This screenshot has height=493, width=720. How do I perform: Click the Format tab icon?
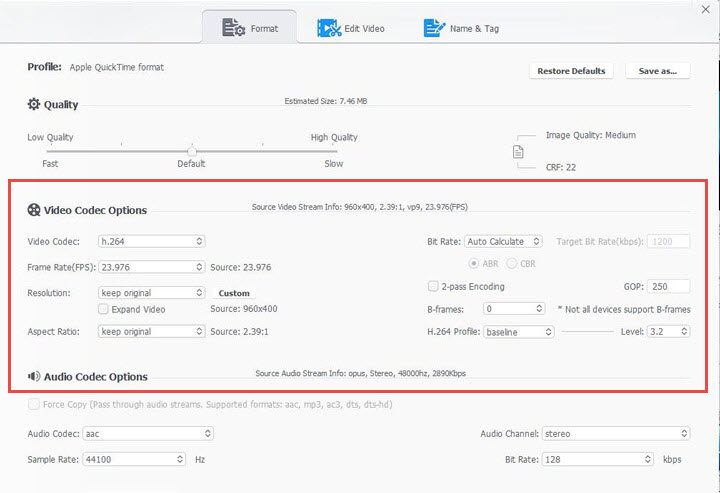coord(233,28)
